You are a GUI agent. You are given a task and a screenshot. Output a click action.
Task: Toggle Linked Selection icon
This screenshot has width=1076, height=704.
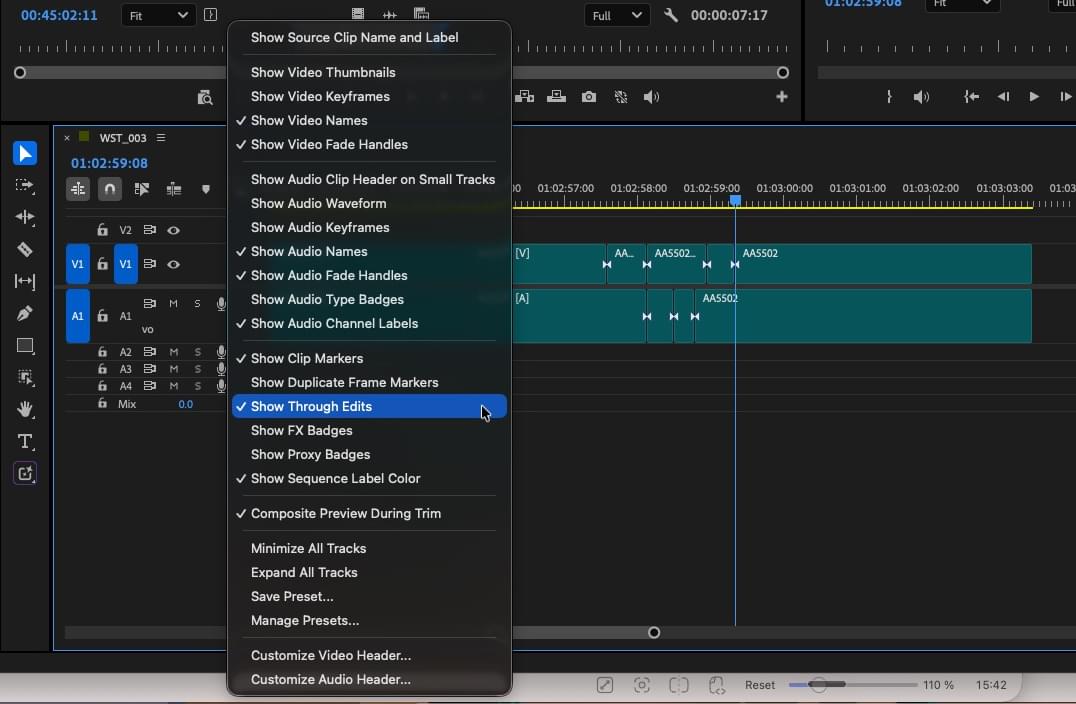coord(141,189)
